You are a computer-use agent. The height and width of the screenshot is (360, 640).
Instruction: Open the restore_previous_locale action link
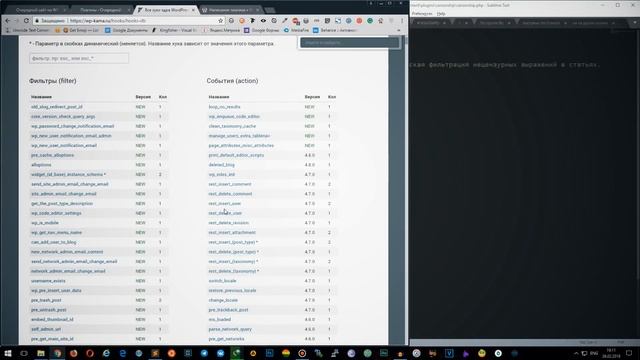[x=232, y=291]
